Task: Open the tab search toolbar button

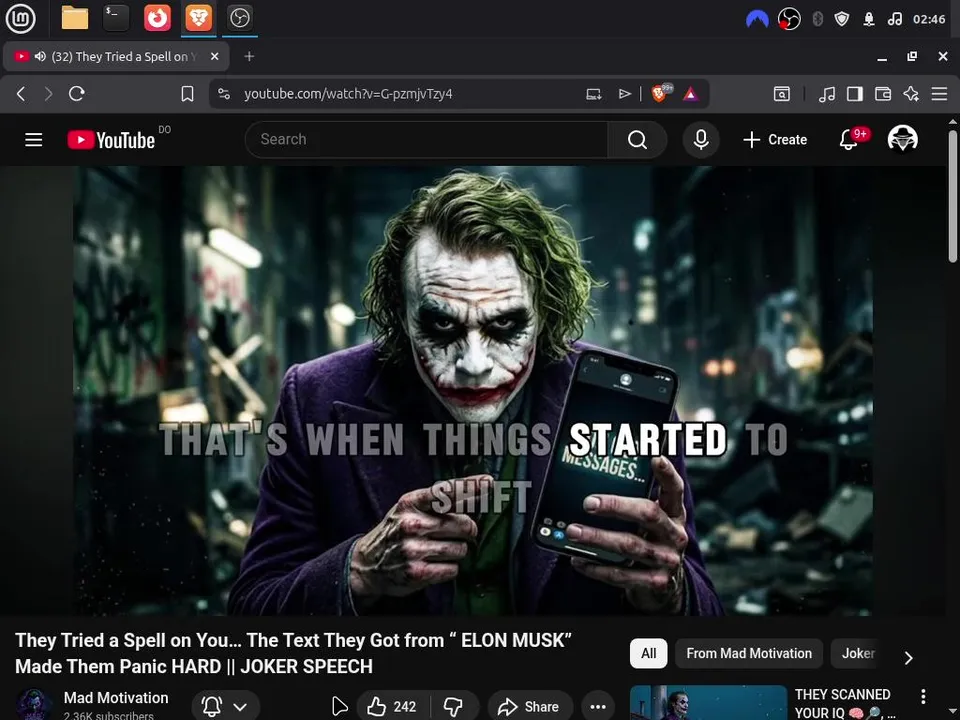Action: pyautogui.click(x=782, y=94)
